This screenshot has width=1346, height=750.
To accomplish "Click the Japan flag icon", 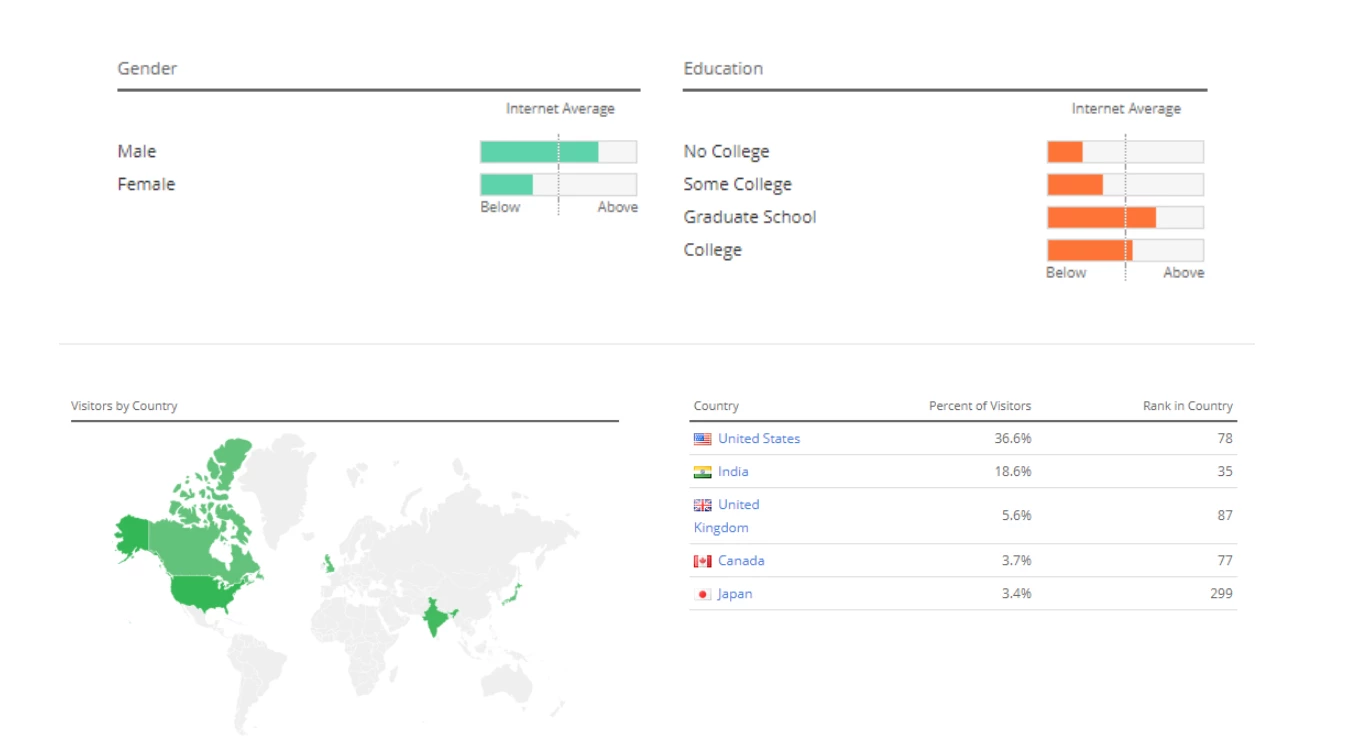I will pyautogui.click(x=702, y=594).
